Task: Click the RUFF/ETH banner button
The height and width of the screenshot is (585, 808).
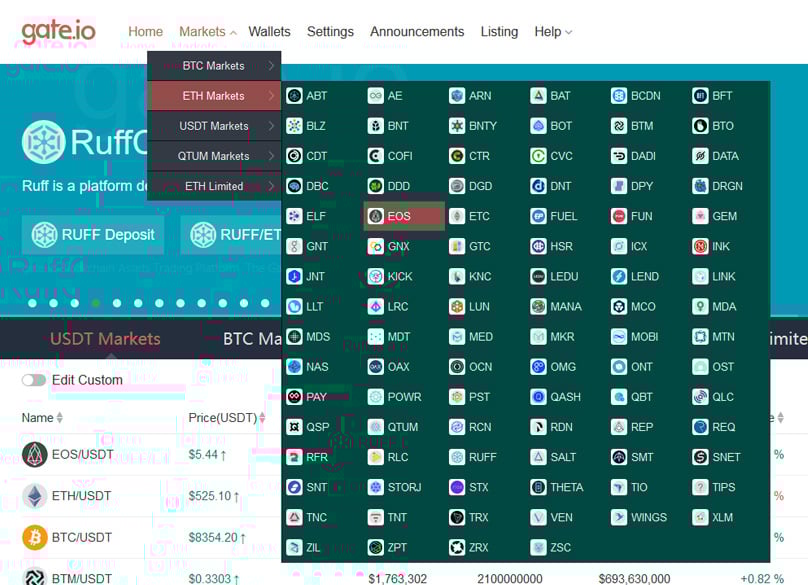Action: tap(231, 235)
